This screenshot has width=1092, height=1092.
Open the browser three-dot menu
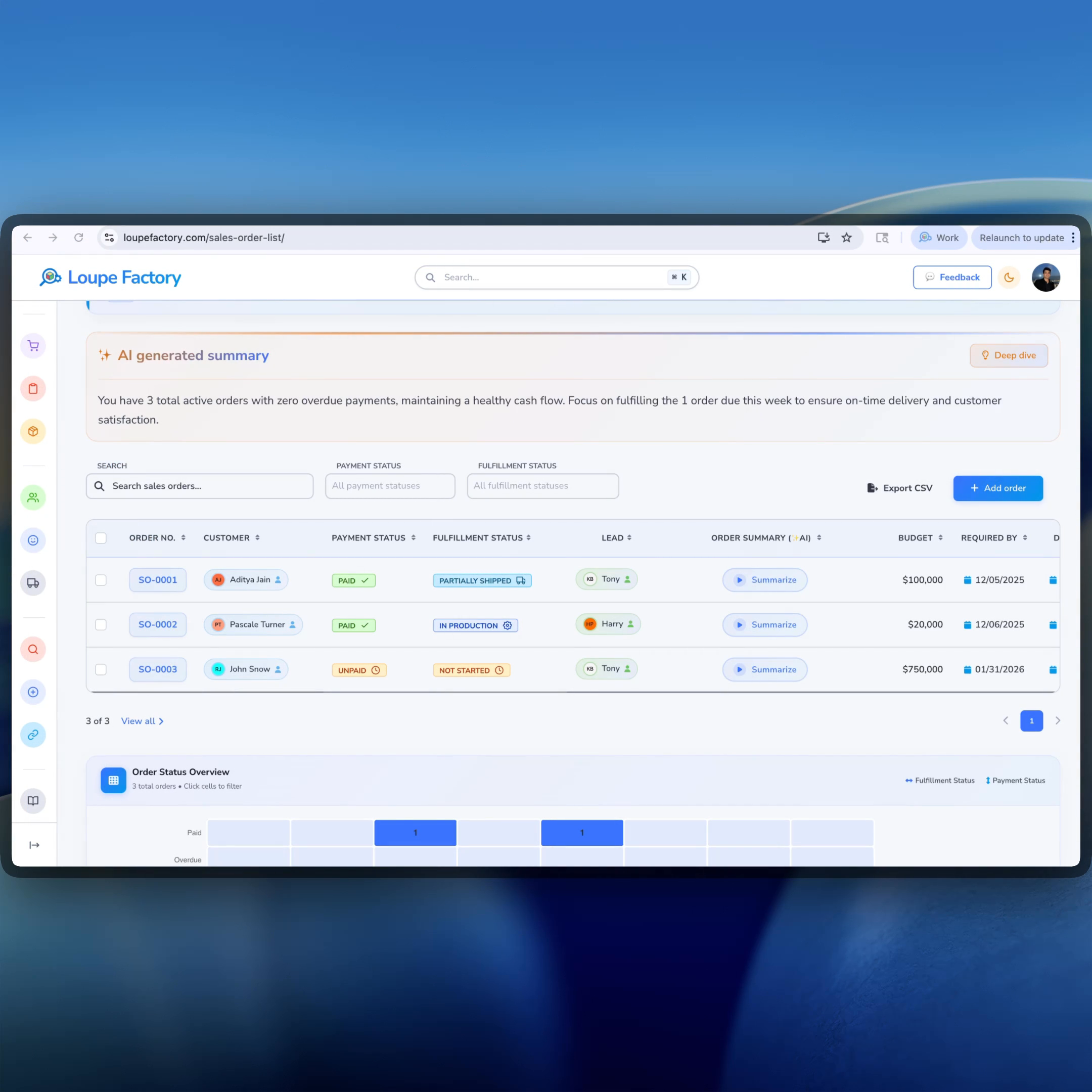1073,238
